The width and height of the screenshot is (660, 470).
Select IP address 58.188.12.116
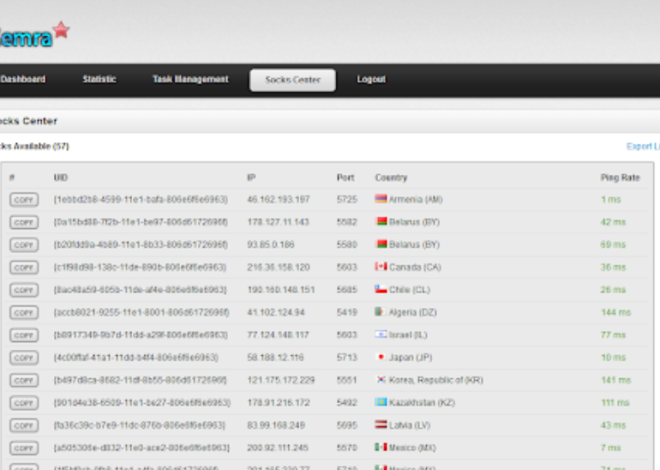coord(275,358)
